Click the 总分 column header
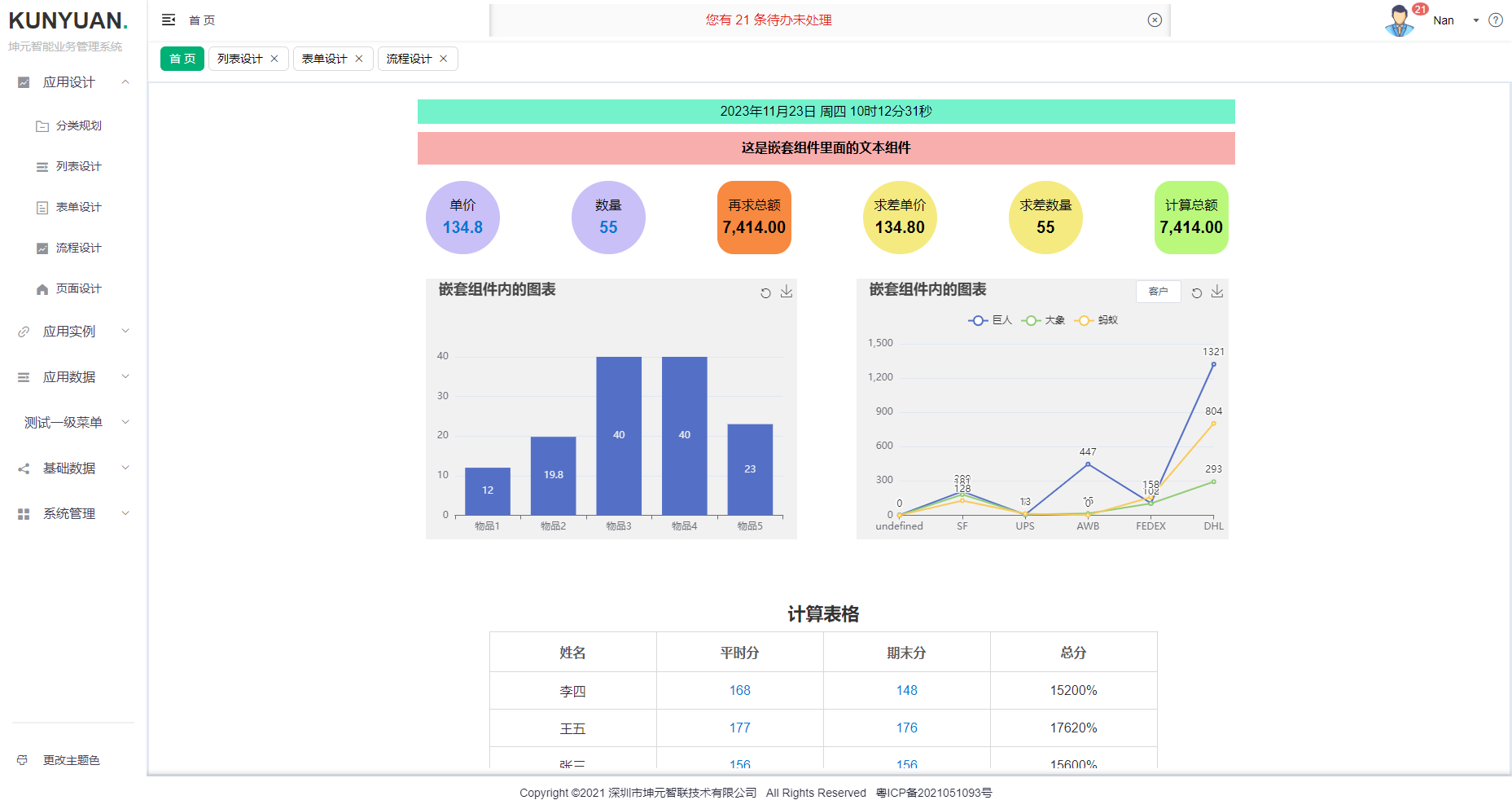The image size is (1512, 809). click(x=1073, y=652)
